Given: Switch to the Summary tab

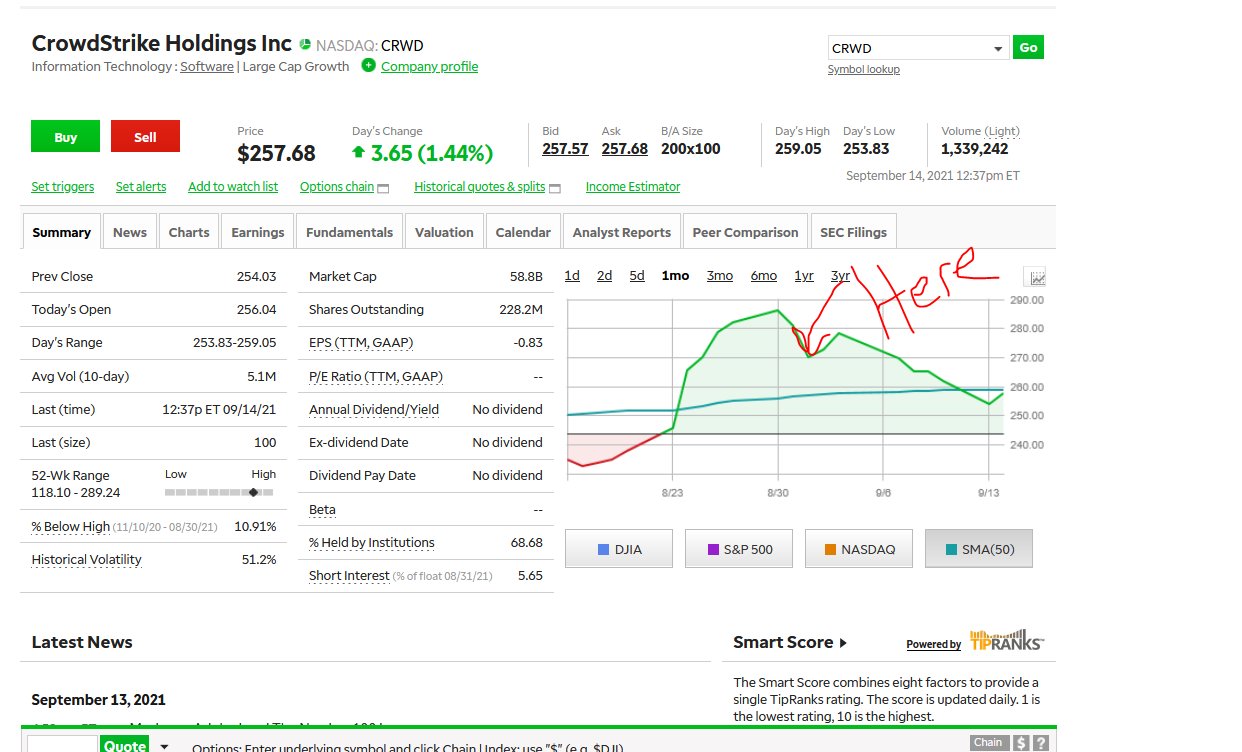Looking at the screenshot, I should (x=61, y=232).
